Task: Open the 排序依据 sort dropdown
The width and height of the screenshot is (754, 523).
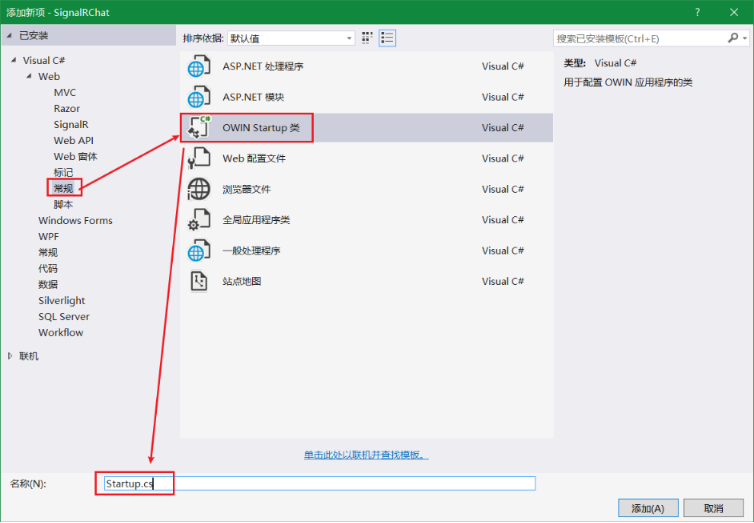Action: click(x=290, y=38)
